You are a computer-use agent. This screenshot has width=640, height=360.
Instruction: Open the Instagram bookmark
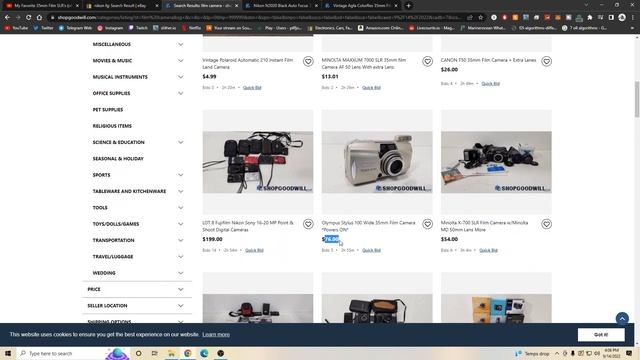[110, 28]
